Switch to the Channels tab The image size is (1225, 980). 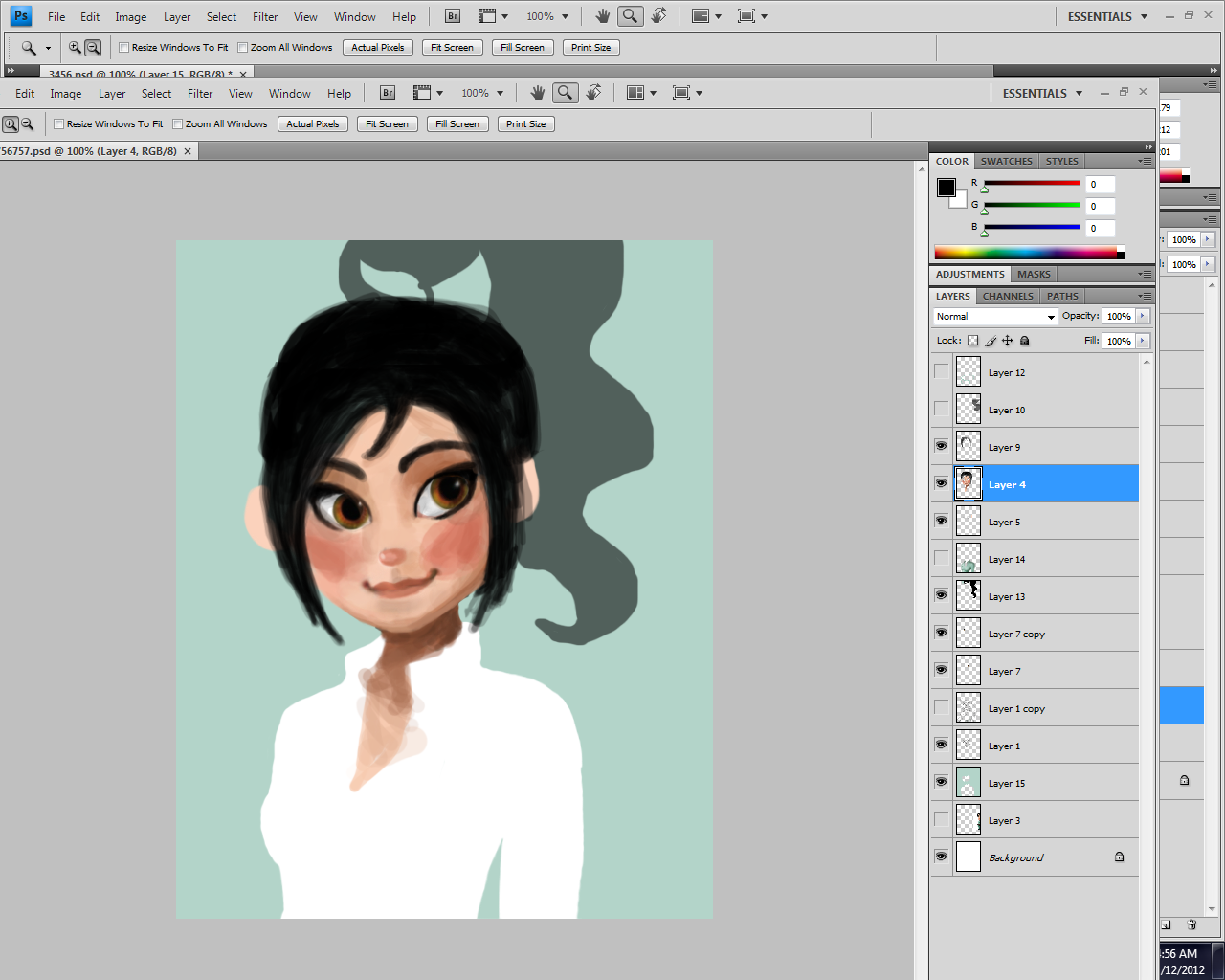pos(1008,297)
